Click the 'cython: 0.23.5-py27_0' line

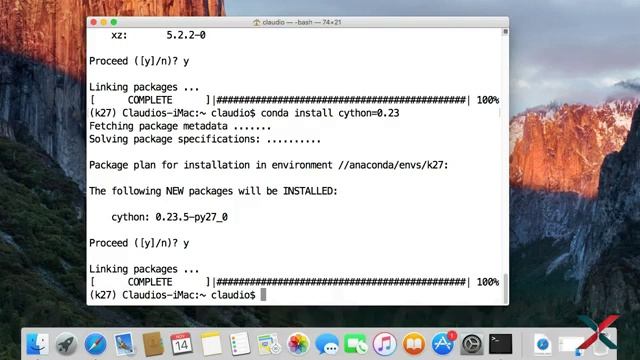click(x=169, y=217)
